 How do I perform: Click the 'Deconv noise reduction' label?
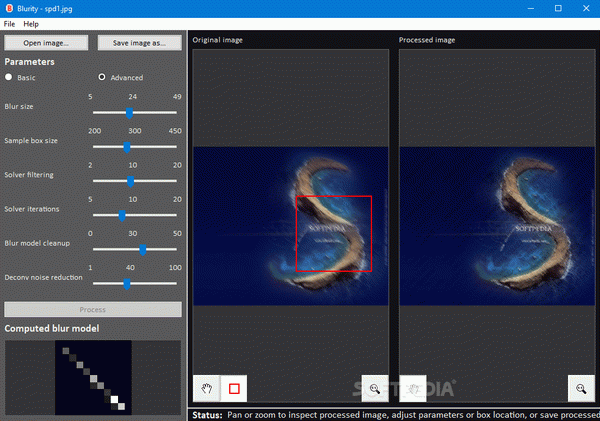coord(43,277)
